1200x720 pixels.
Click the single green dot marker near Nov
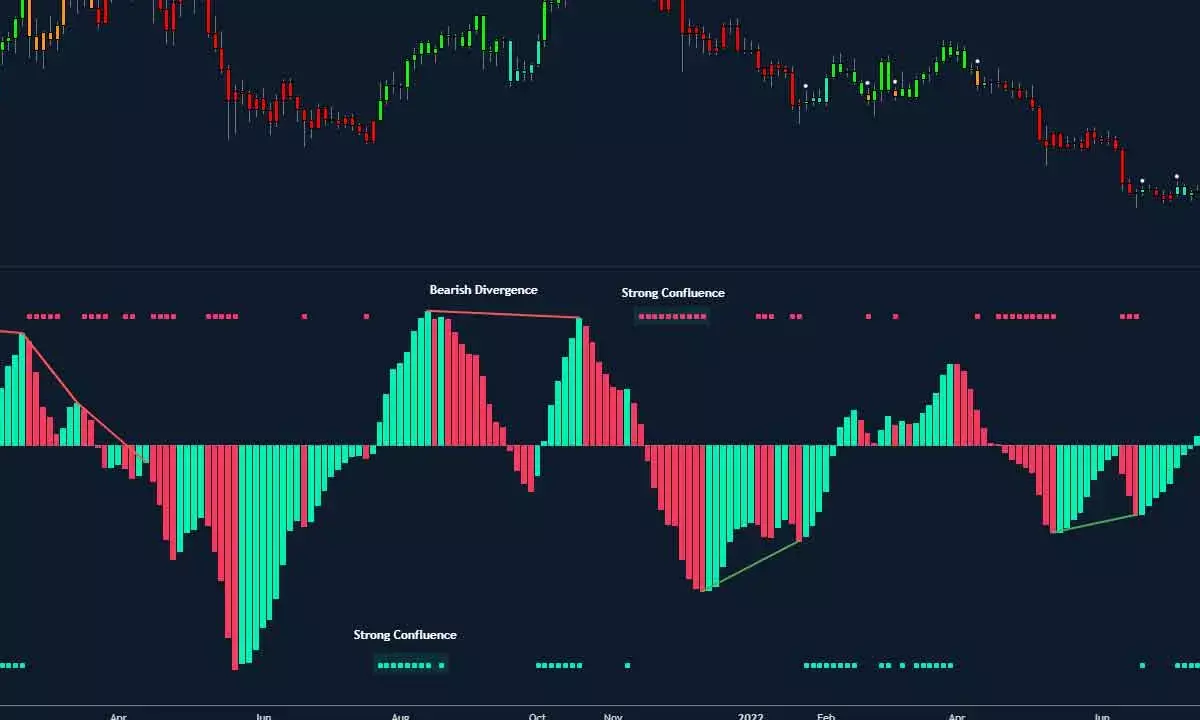coord(627,664)
